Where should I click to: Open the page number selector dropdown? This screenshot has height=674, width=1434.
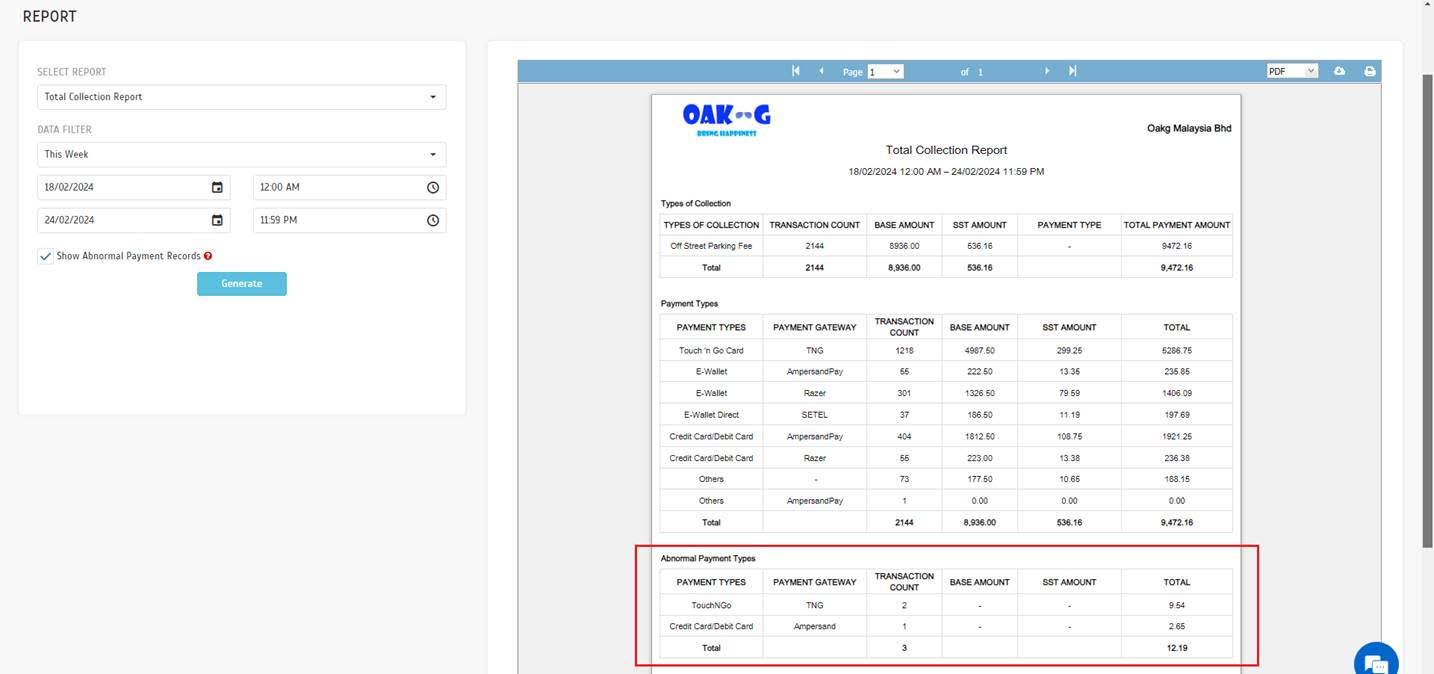tap(885, 71)
